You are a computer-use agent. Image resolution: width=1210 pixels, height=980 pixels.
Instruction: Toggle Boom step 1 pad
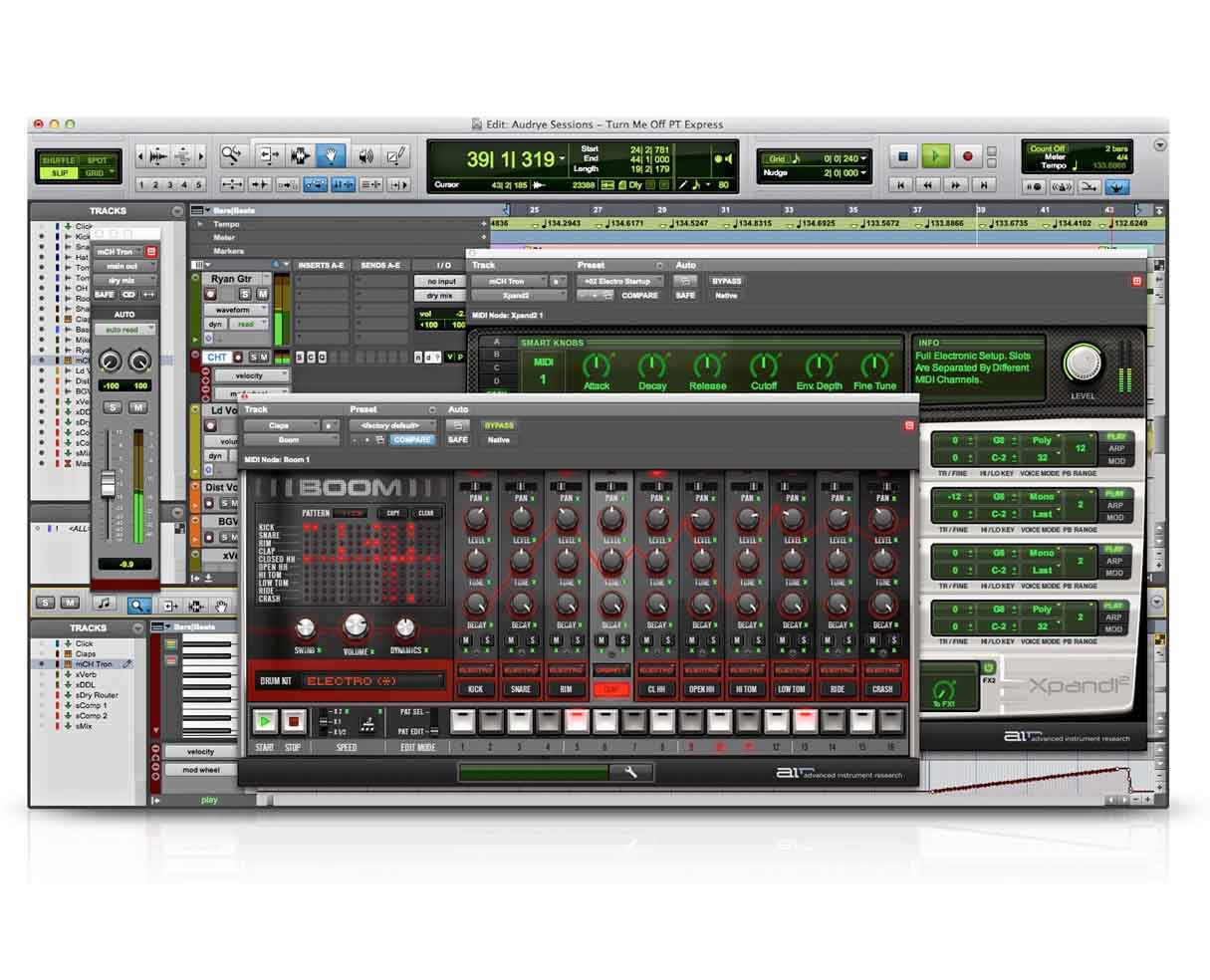click(x=463, y=720)
